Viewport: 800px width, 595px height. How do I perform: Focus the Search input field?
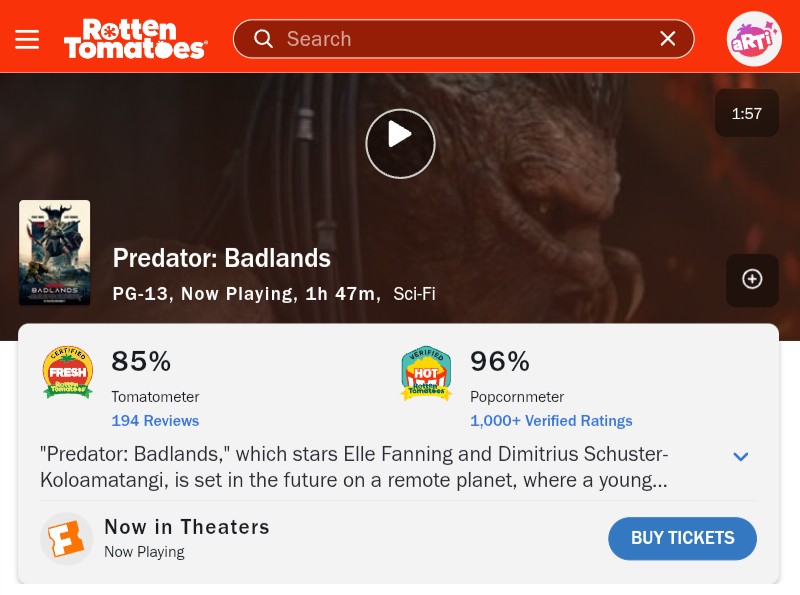[460, 39]
